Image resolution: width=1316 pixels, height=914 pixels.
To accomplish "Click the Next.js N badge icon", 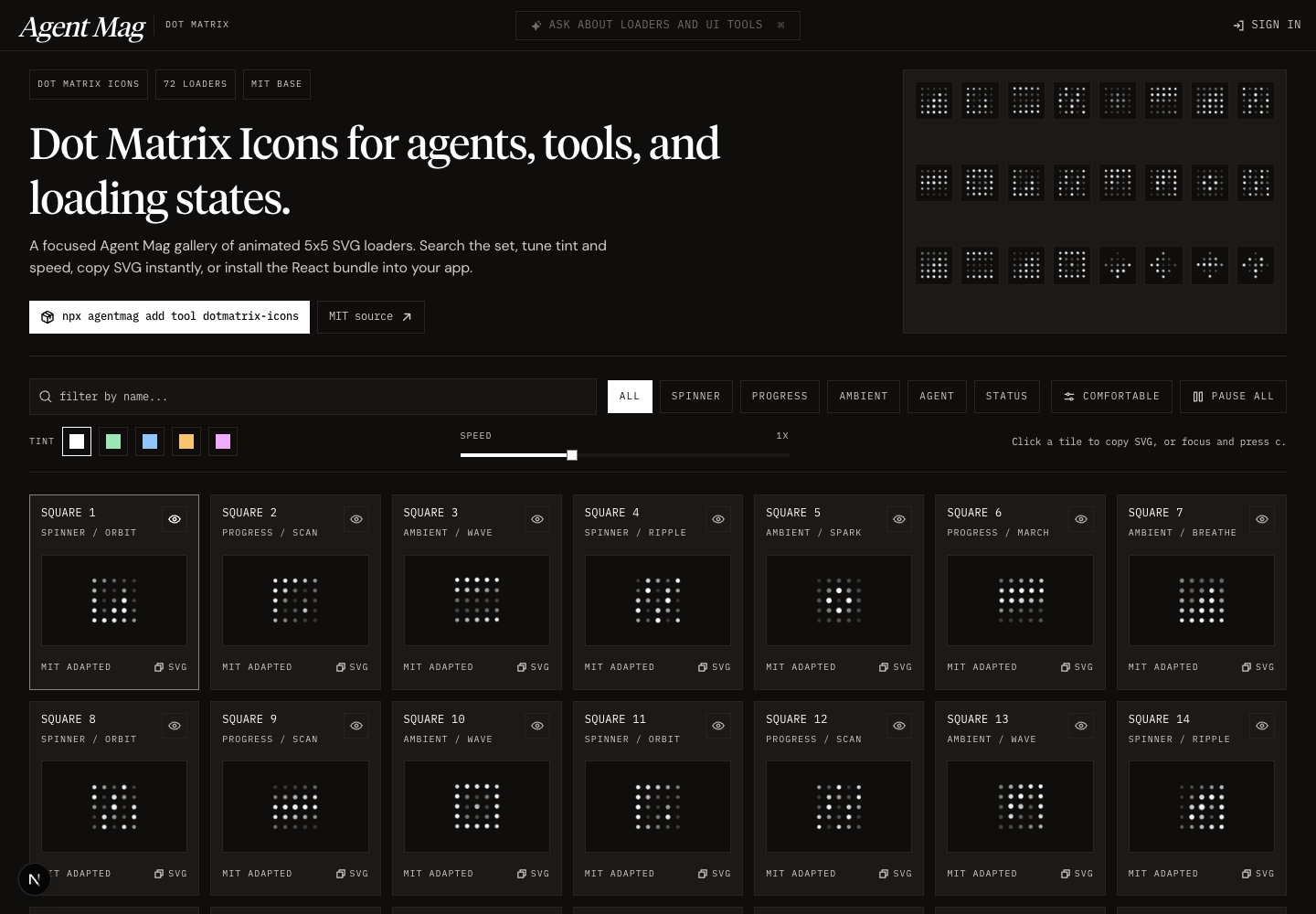I will [35, 879].
